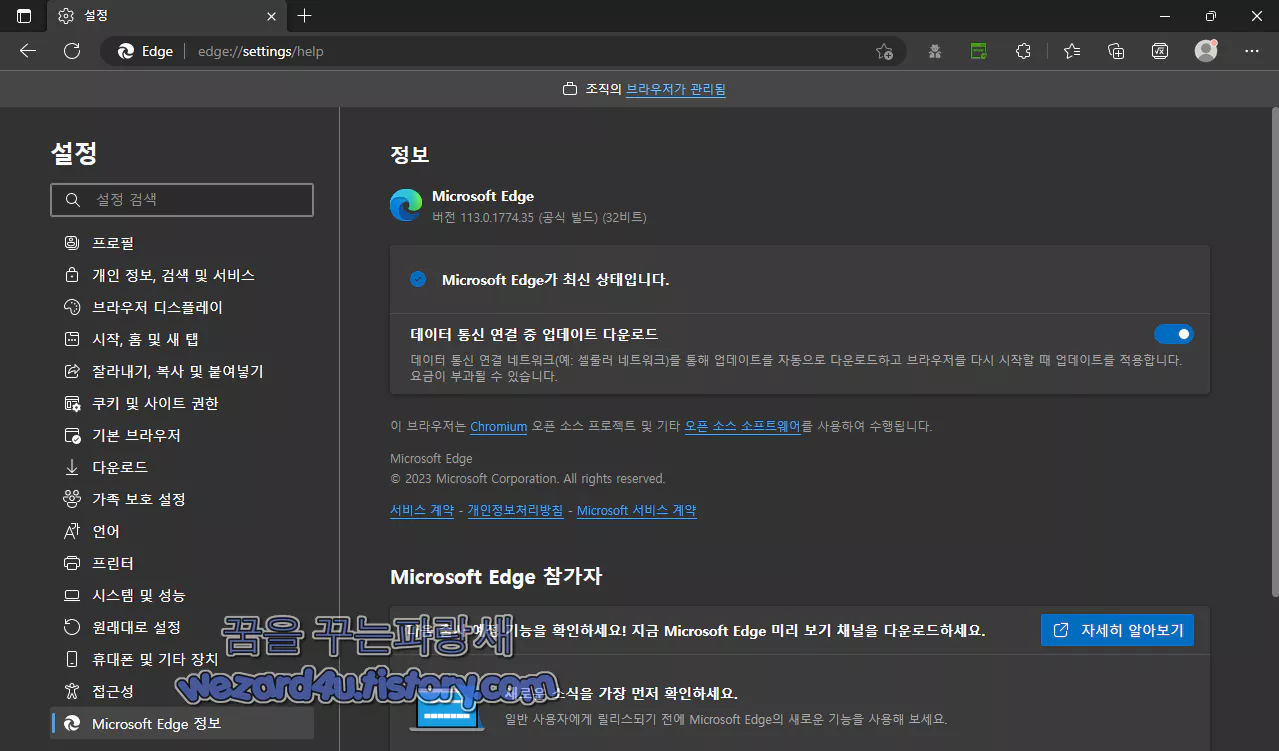Click the browser icon beside 기본 브라우저
The image size is (1279, 751).
pos(72,435)
